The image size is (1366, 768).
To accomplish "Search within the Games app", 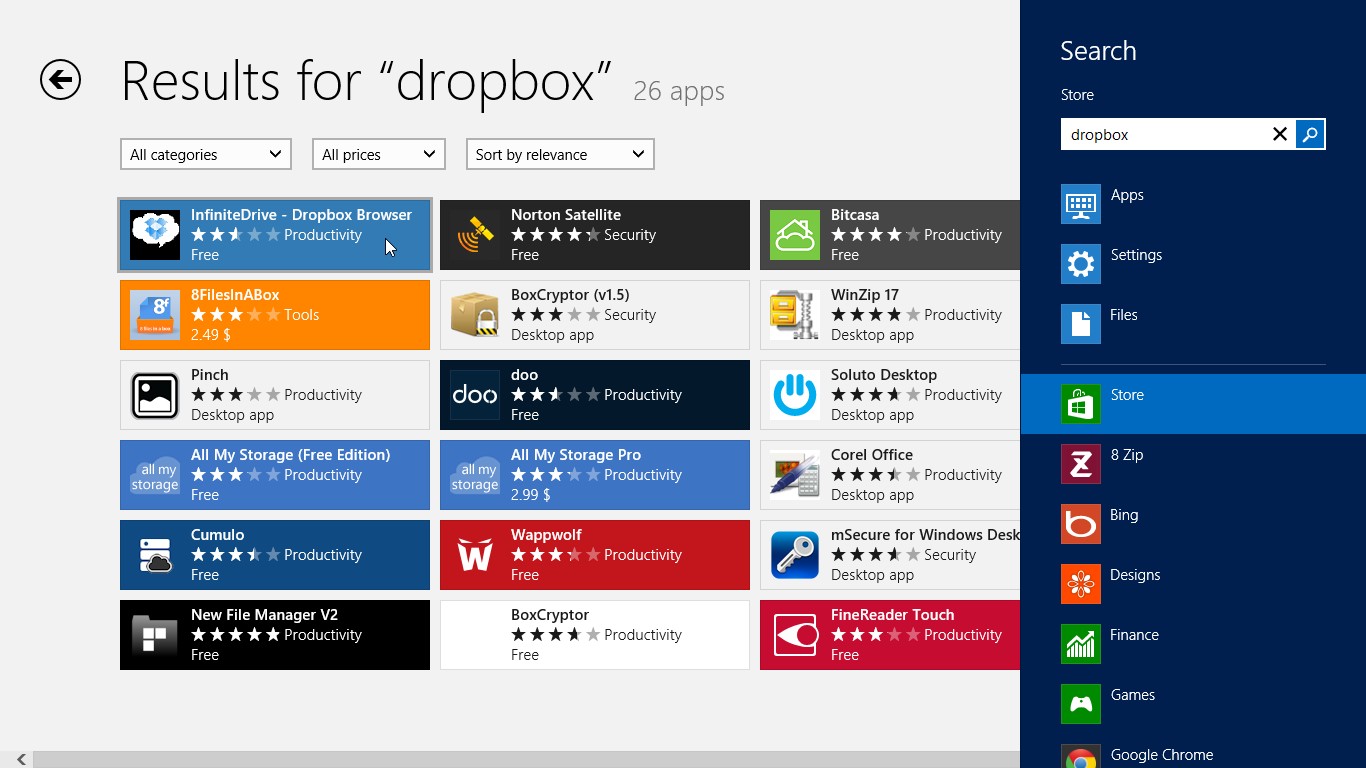I will pos(1193,704).
